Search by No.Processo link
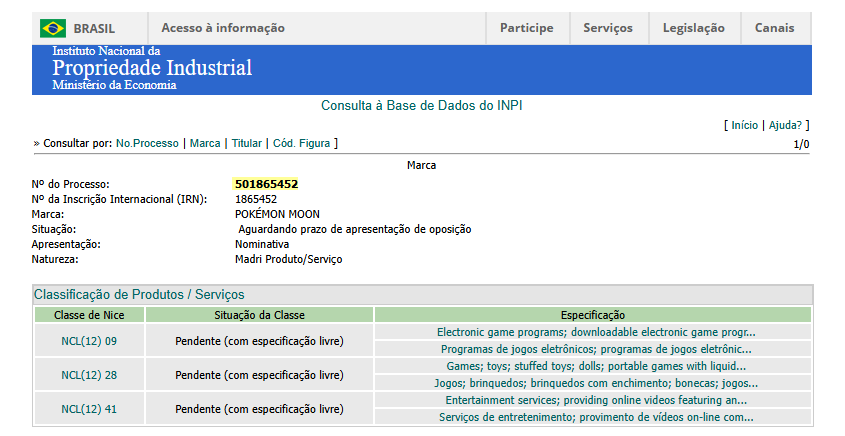The image size is (845, 436). [147, 143]
